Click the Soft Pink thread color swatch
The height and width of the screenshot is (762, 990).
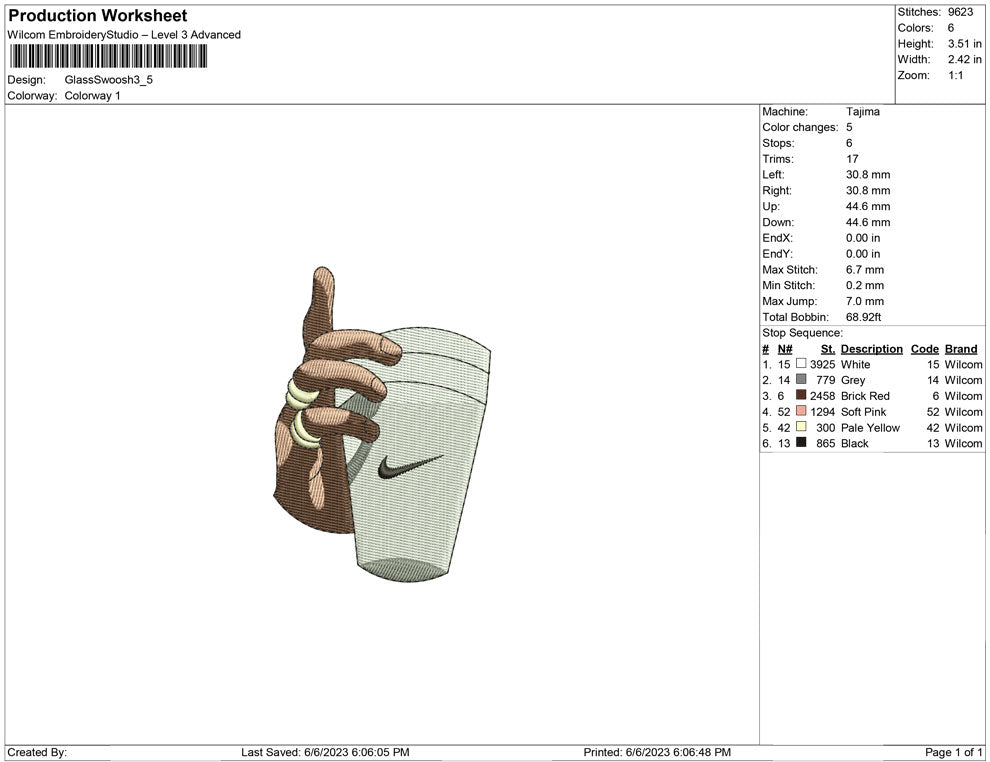pos(801,411)
